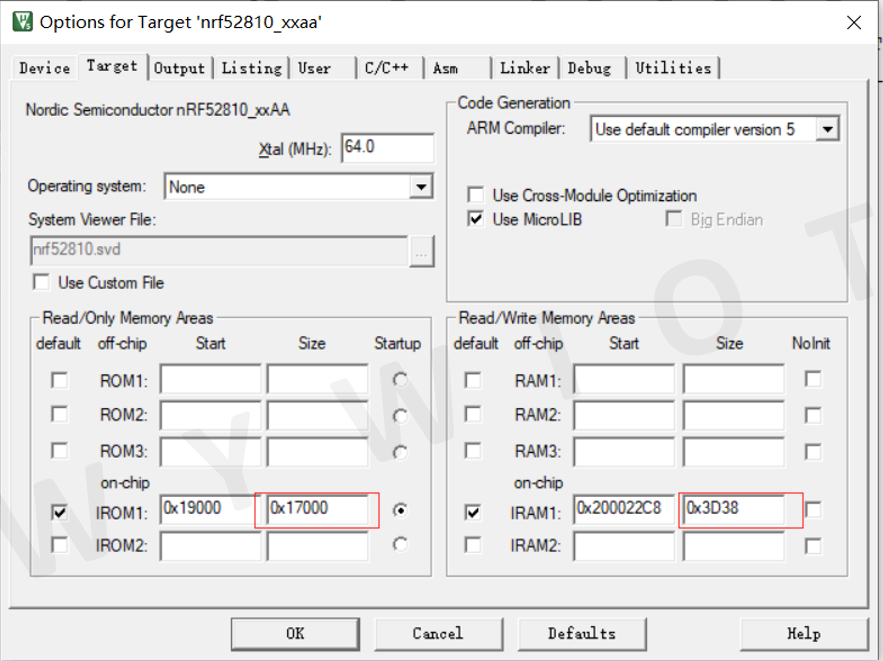The height and width of the screenshot is (661, 883).
Task: Click the RAM2 Start field
Action: (624, 416)
